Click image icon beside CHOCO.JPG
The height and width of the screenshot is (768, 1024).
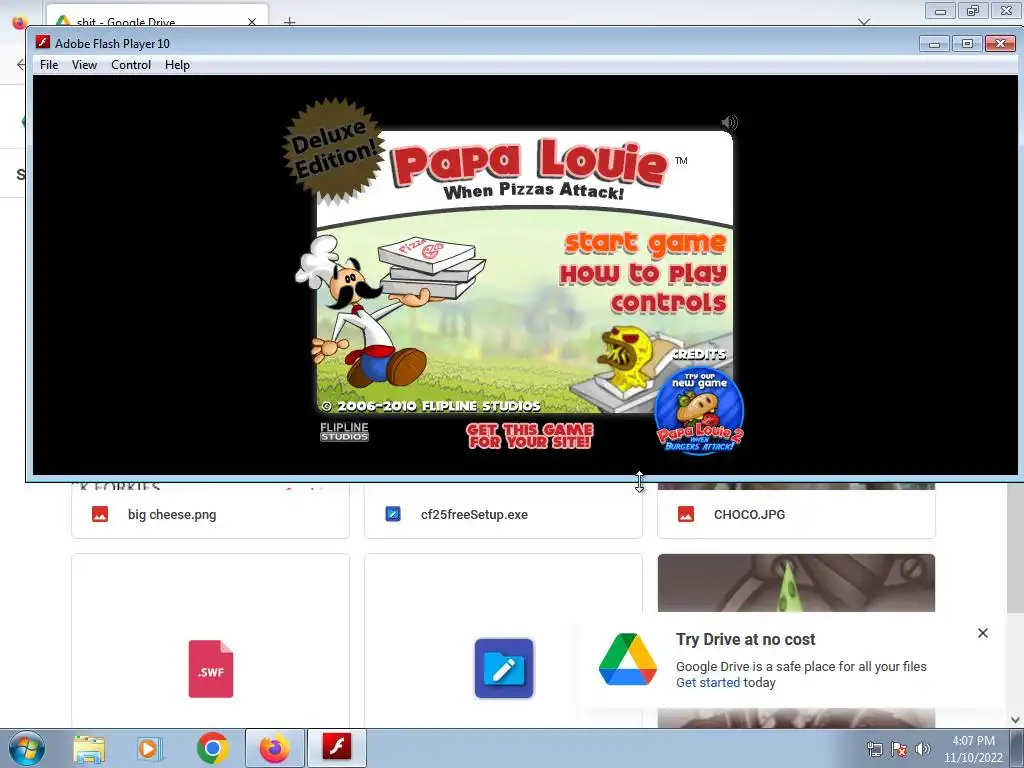click(x=686, y=514)
